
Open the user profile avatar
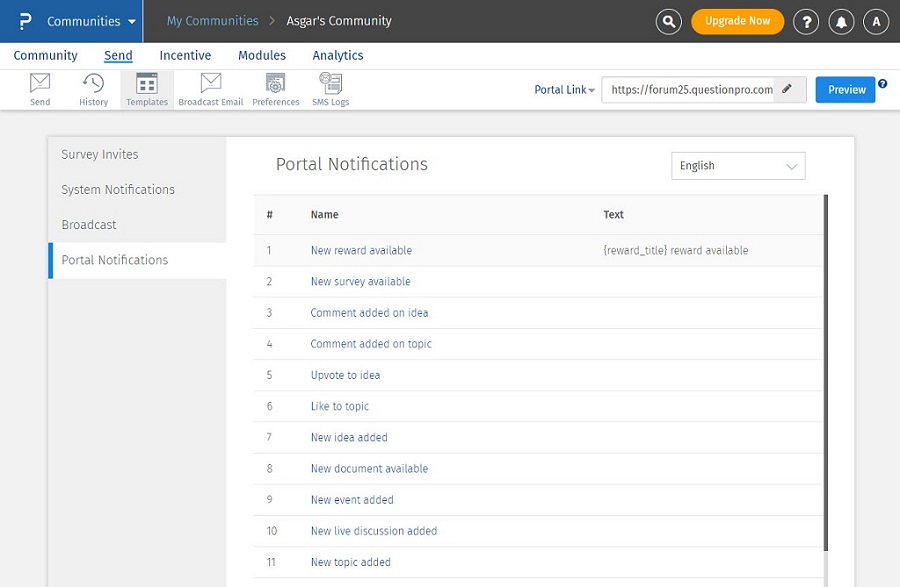coord(876,21)
